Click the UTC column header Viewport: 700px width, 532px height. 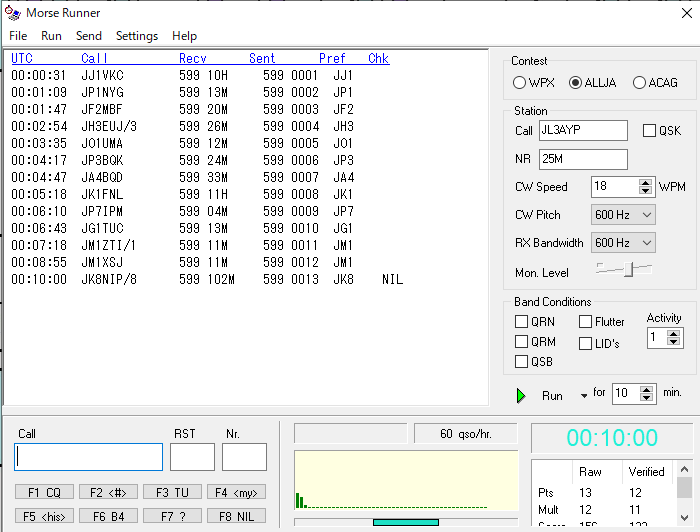click(22, 58)
